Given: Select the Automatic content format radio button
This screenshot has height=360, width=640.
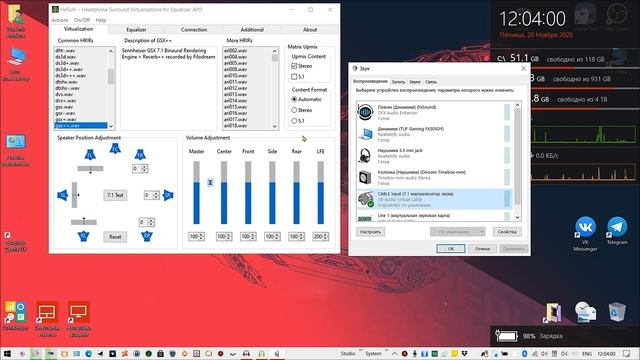Looking at the screenshot, I should click(294, 99).
